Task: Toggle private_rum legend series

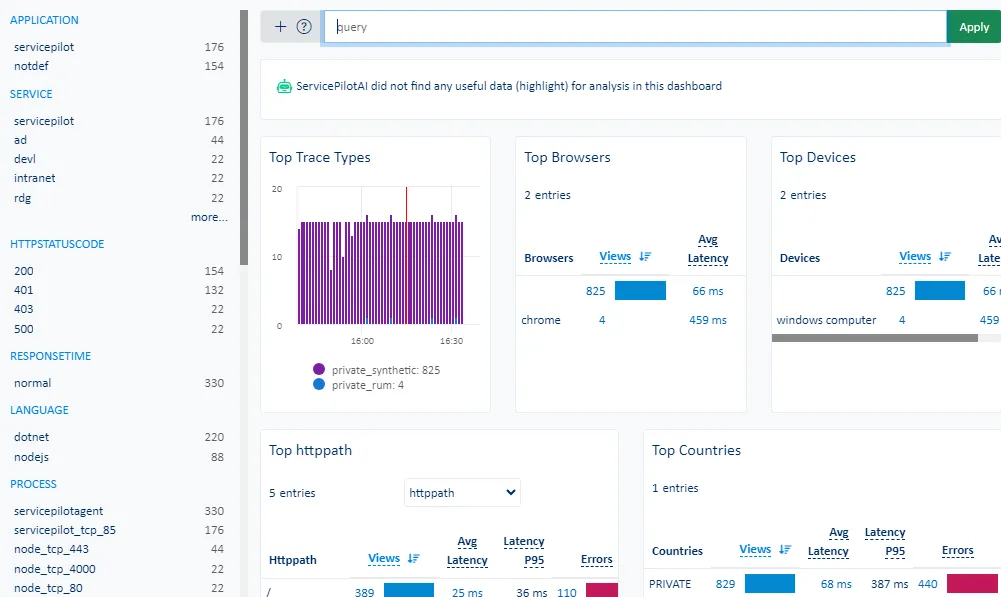Action: pos(319,385)
